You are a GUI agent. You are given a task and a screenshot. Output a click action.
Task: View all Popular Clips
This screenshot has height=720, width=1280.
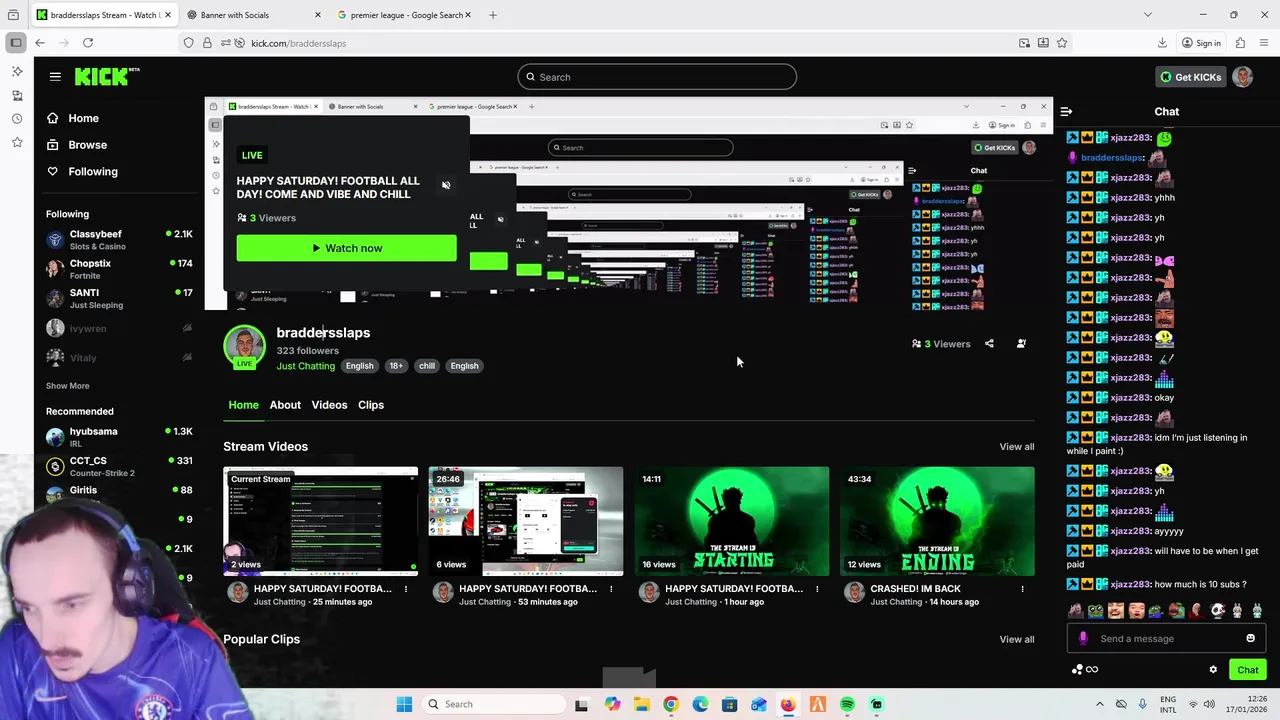pyautogui.click(x=1016, y=639)
